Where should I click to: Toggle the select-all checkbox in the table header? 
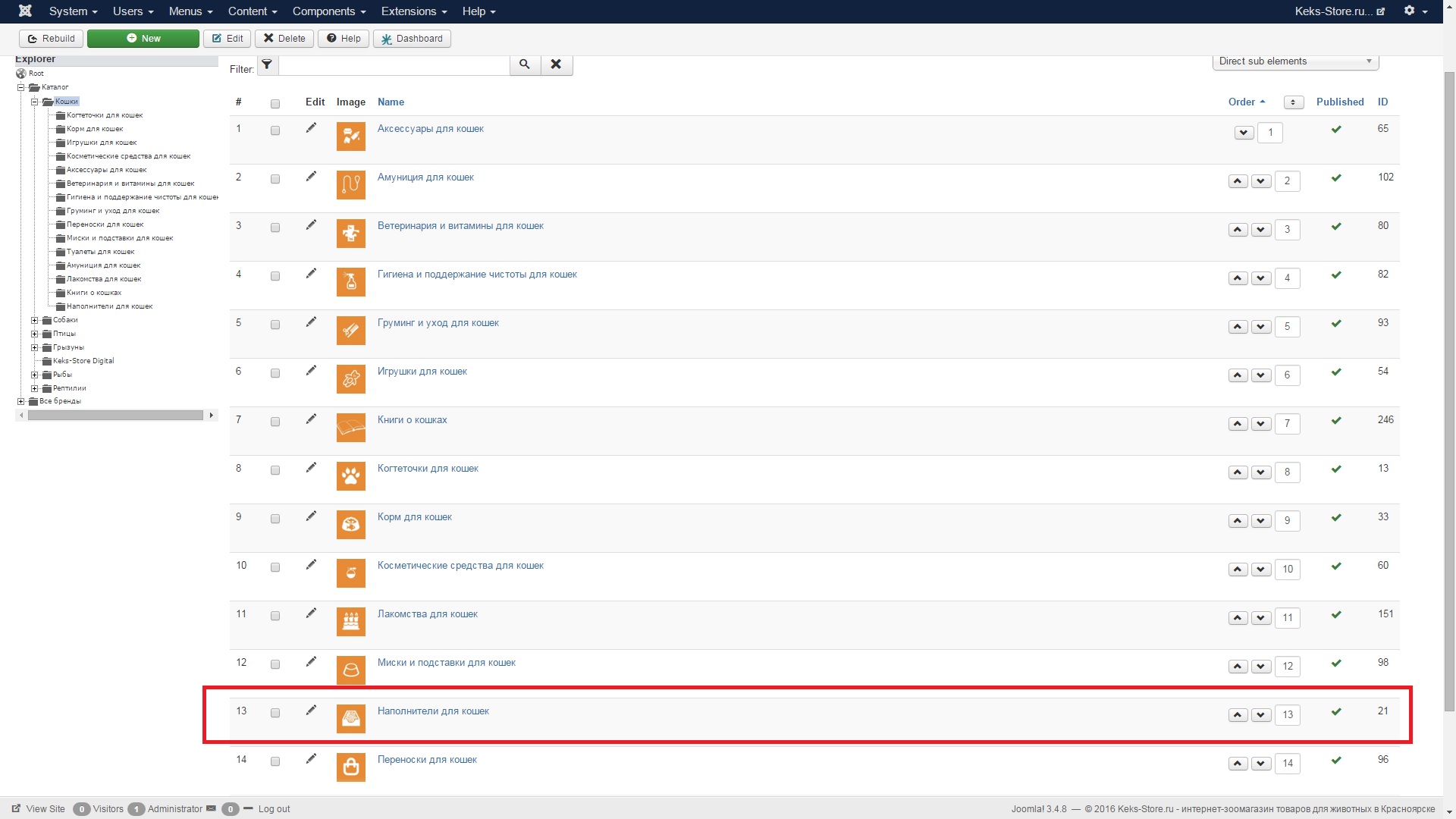(x=275, y=104)
